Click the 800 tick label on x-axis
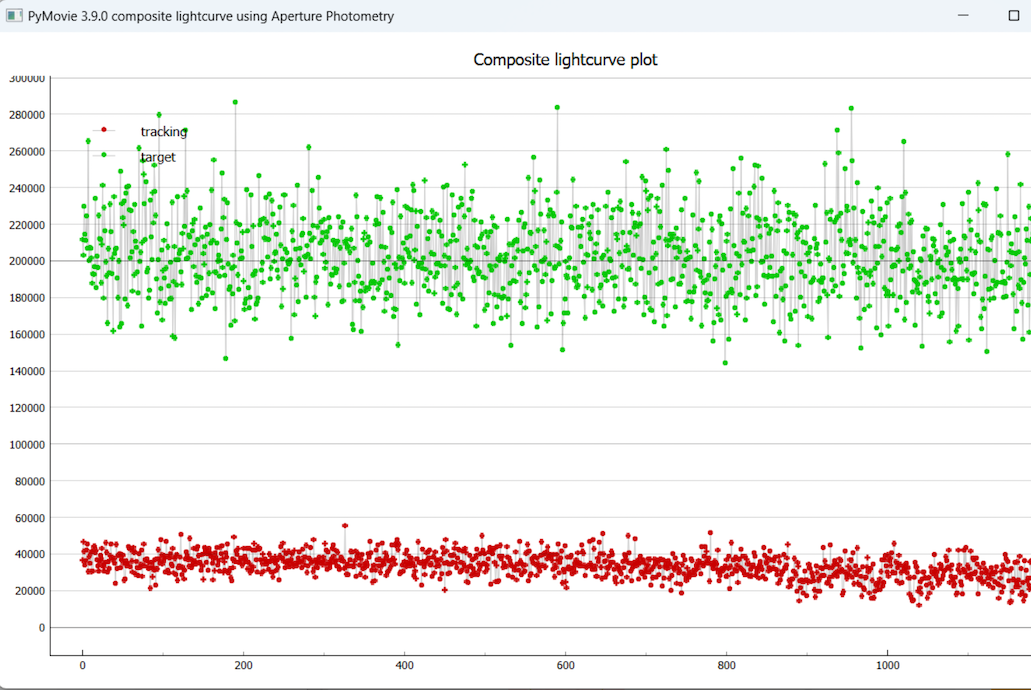 point(726,664)
